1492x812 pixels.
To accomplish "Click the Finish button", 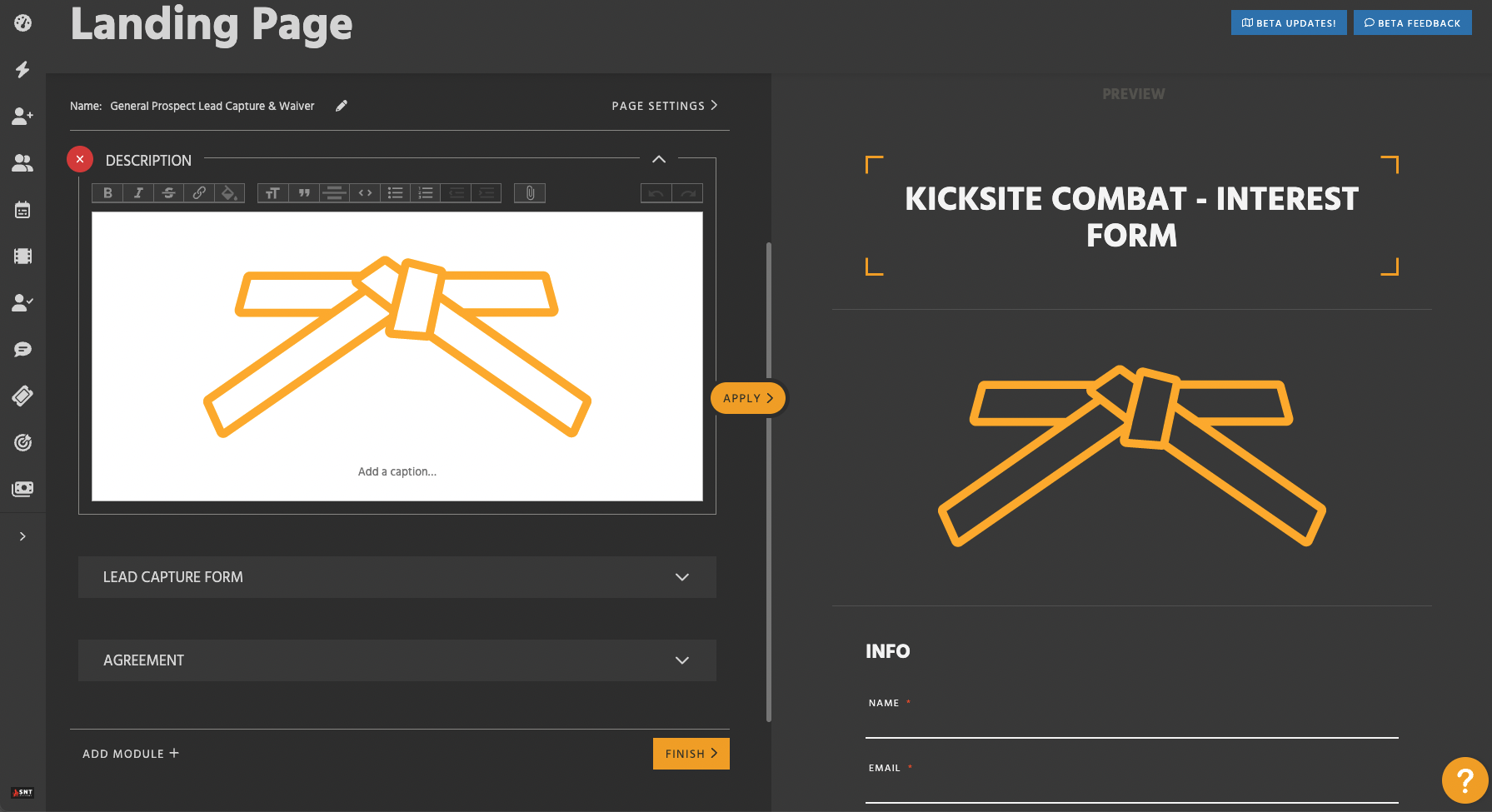I will [691, 753].
